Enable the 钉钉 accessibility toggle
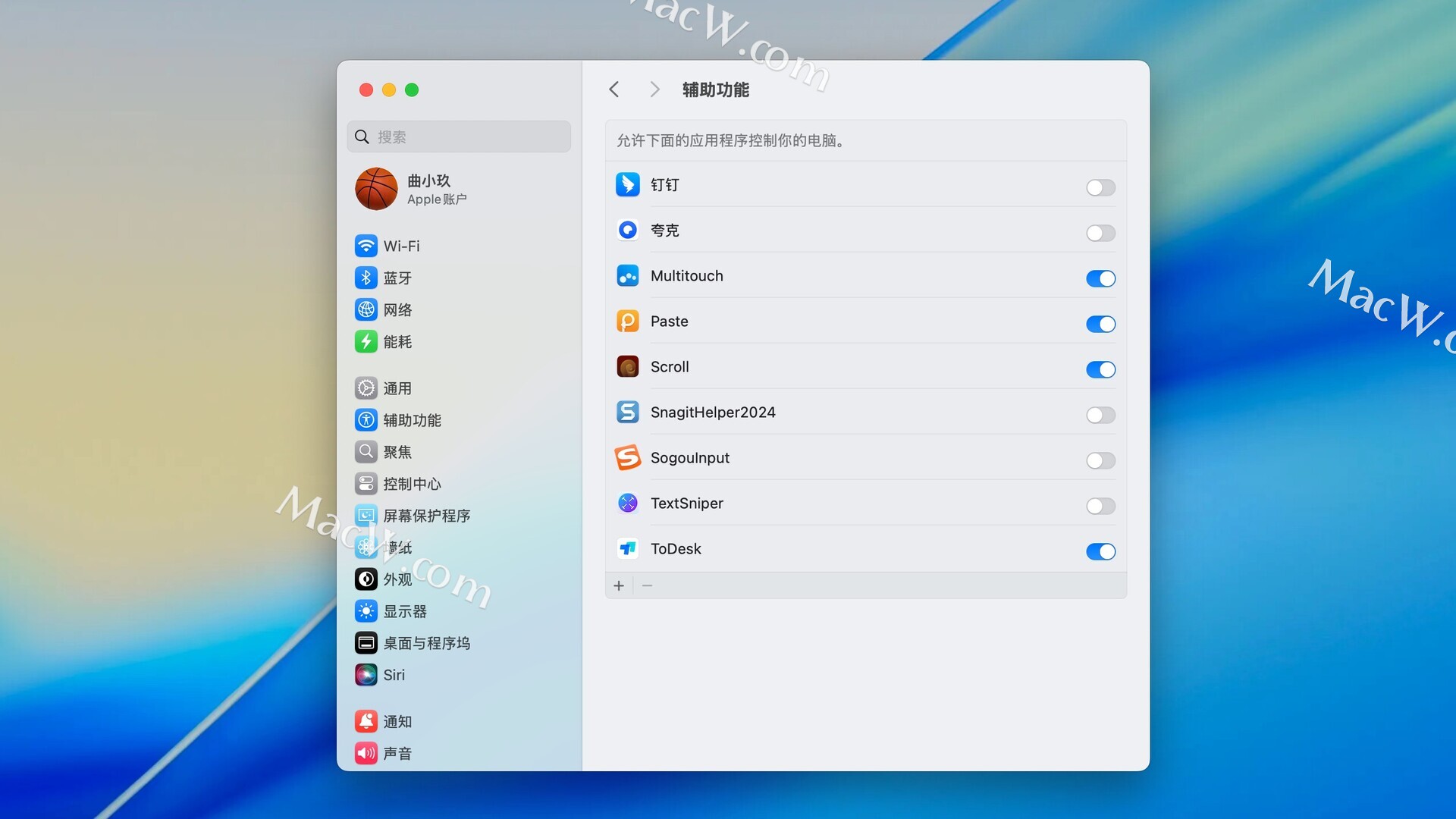1456x819 pixels. 1100,187
